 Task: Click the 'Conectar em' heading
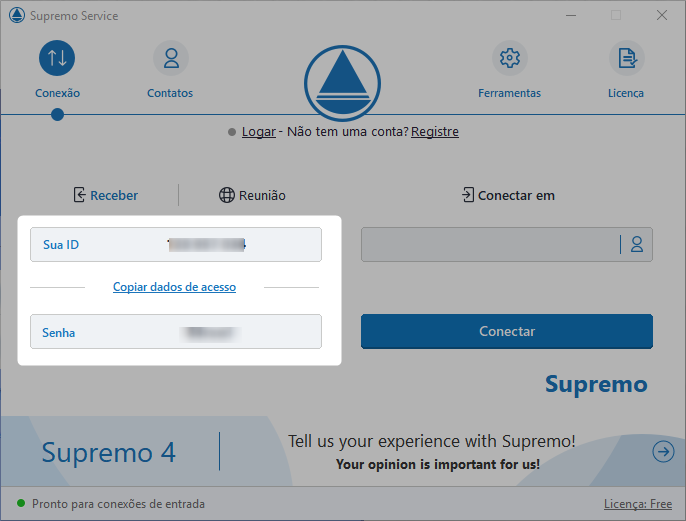pos(516,195)
